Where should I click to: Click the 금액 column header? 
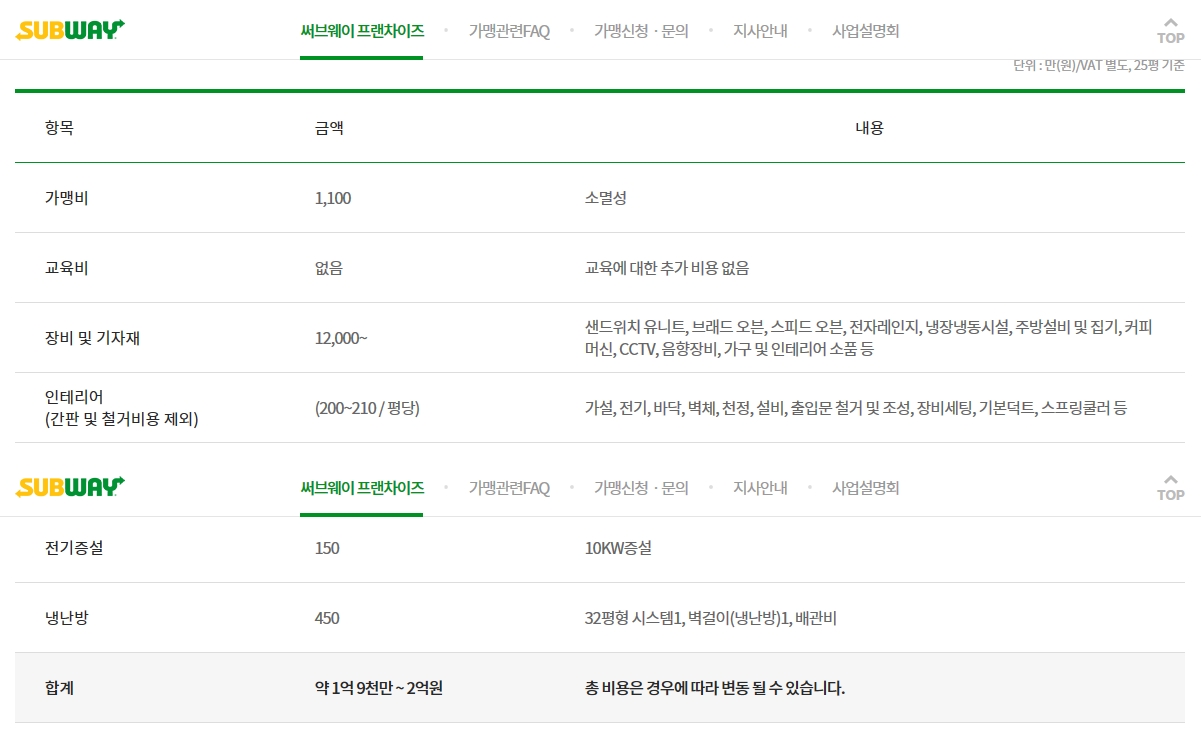[329, 128]
